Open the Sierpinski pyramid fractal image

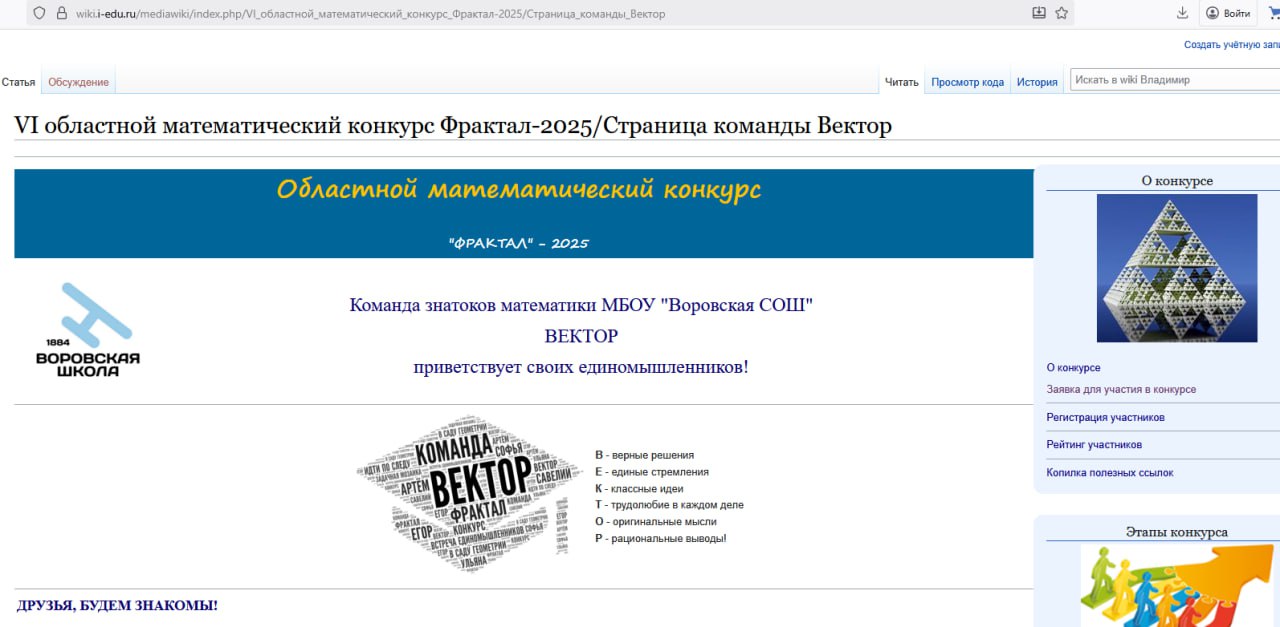[1176, 268]
